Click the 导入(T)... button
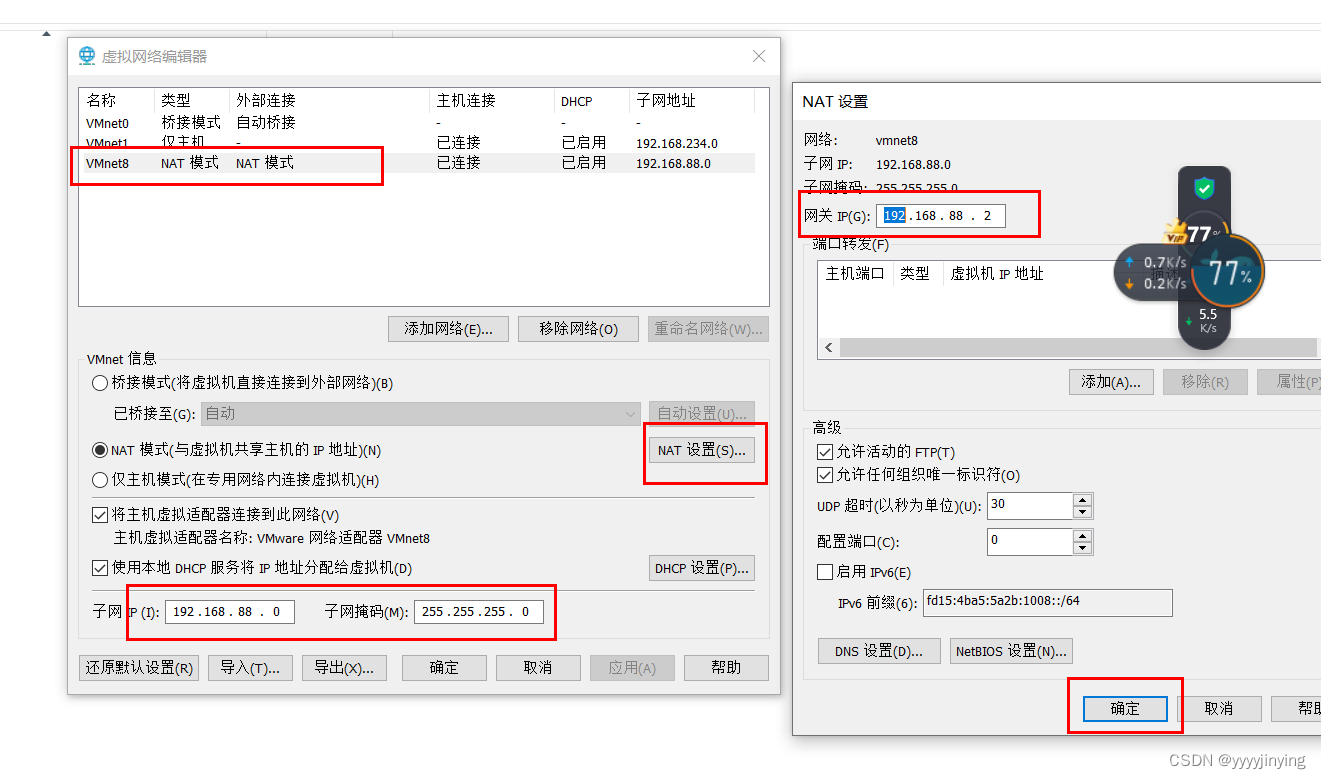This screenshot has height=779, width=1321. click(x=250, y=668)
